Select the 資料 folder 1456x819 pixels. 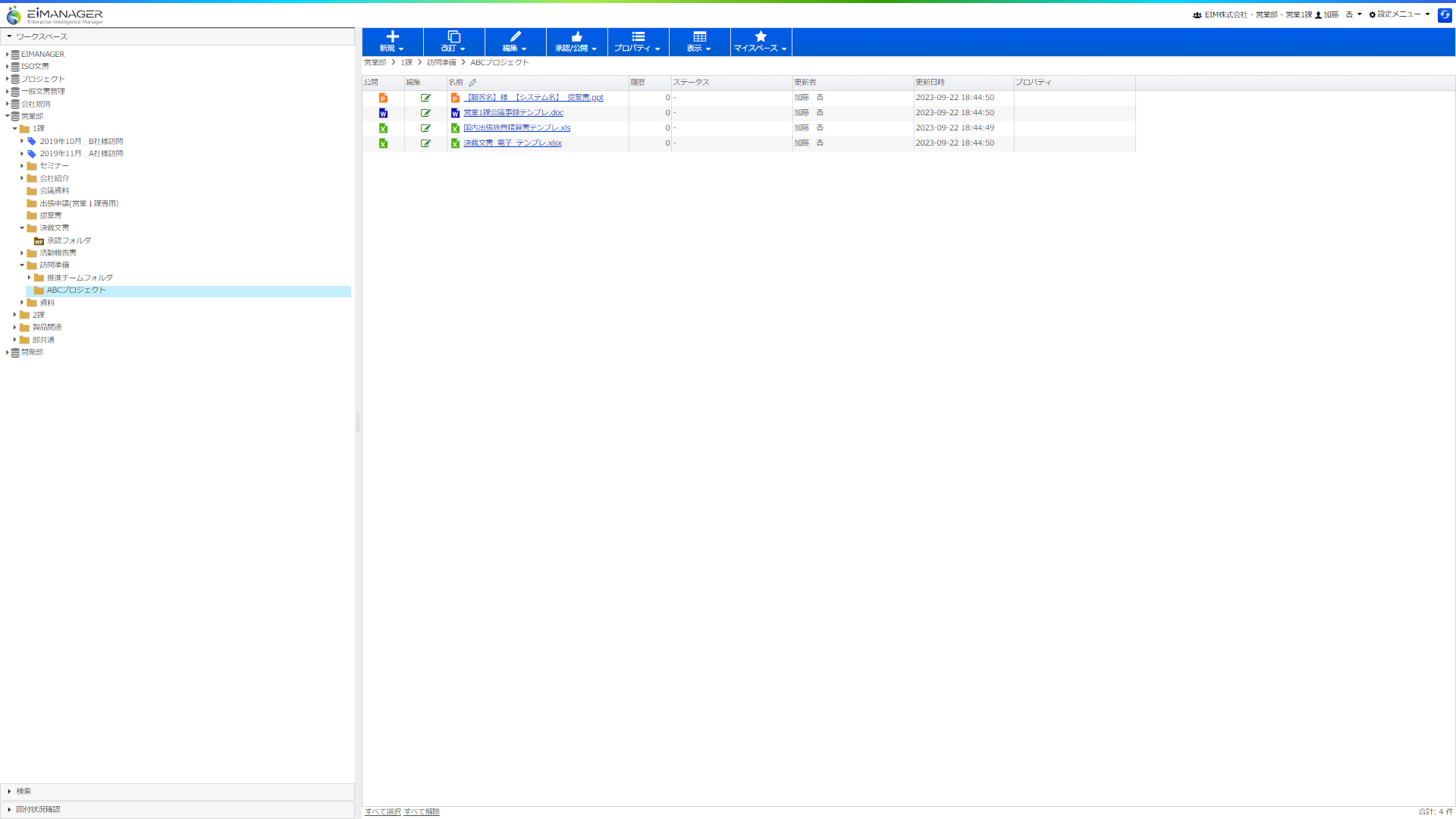coord(47,303)
